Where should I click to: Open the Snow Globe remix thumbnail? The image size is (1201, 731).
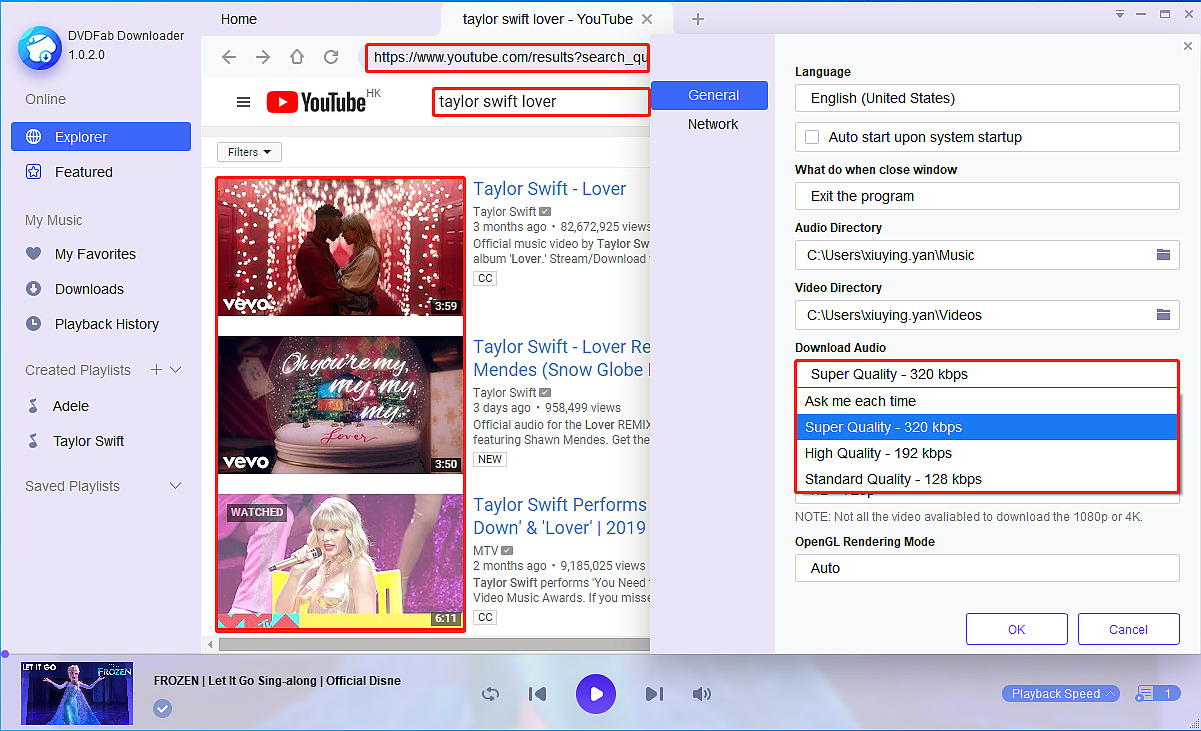[340, 405]
